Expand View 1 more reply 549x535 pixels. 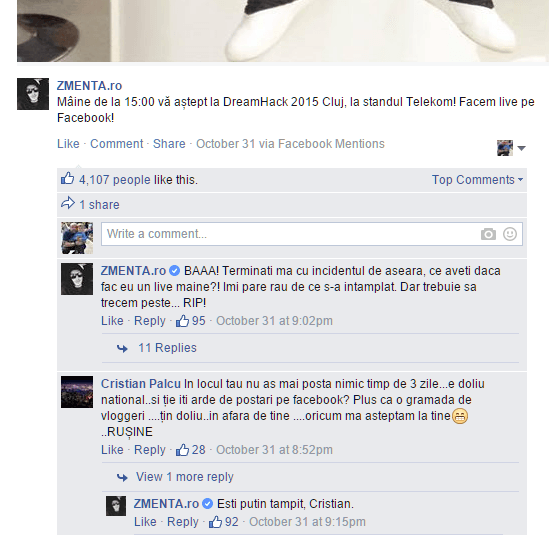185,477
